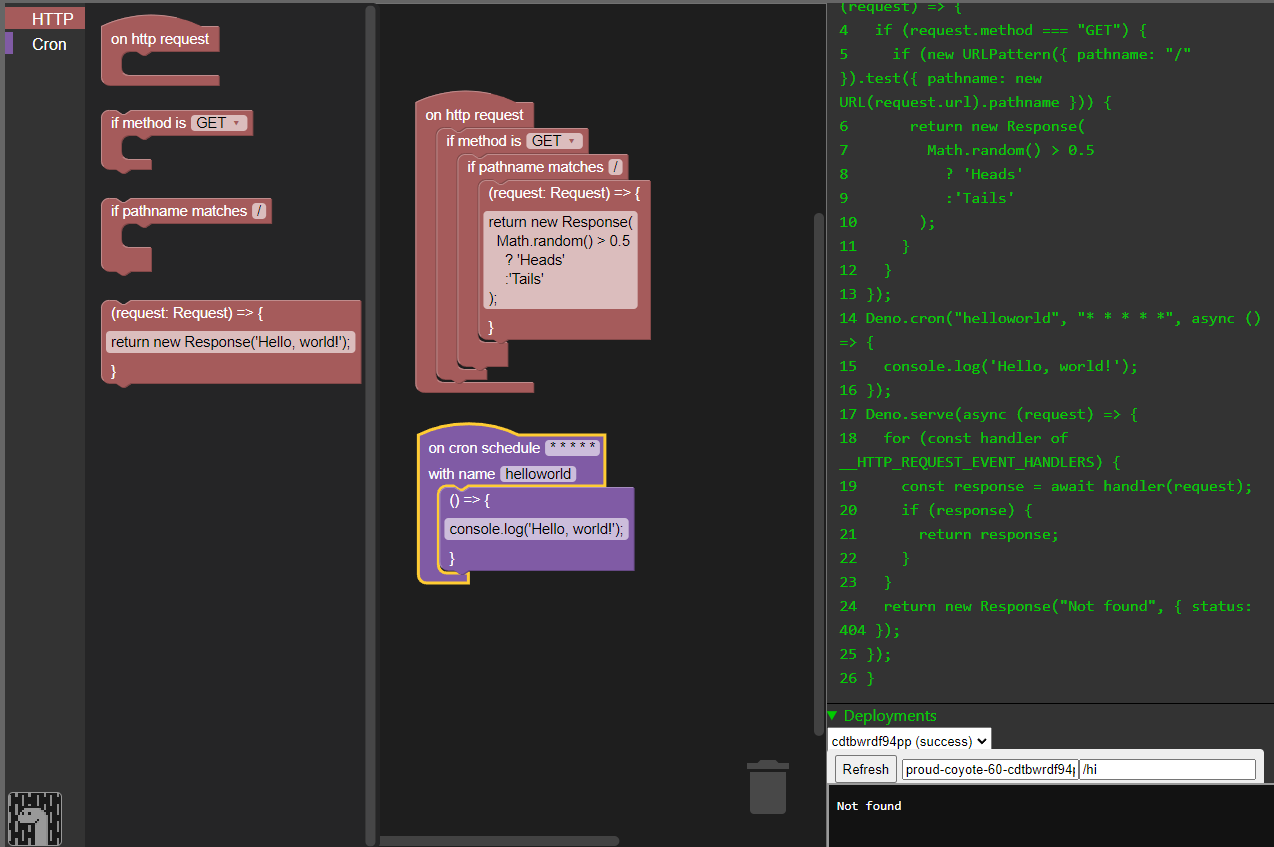Click the Deno dinosaur logo icon
1274x847 pixels.
[35, 819]
